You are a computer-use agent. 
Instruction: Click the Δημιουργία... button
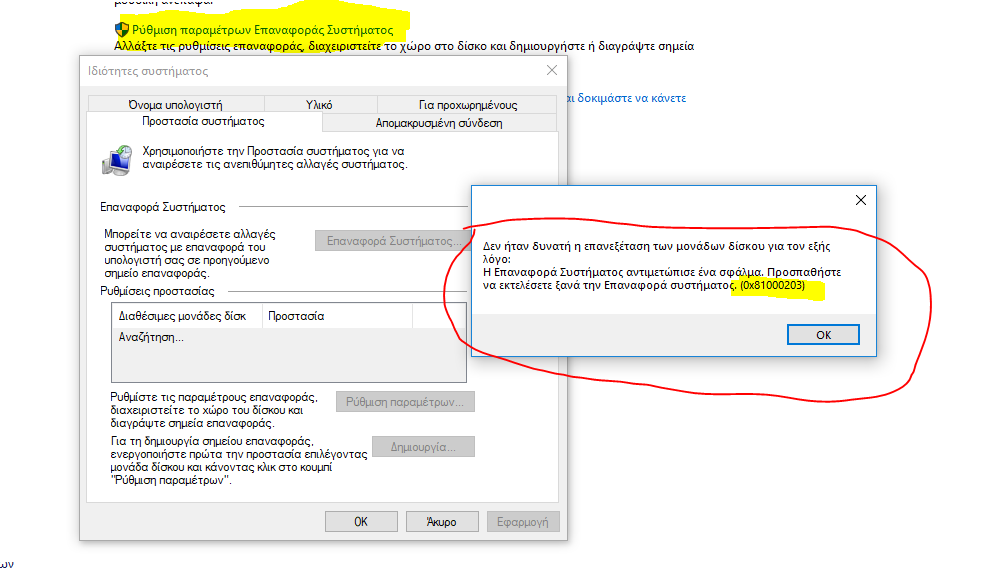423,447
